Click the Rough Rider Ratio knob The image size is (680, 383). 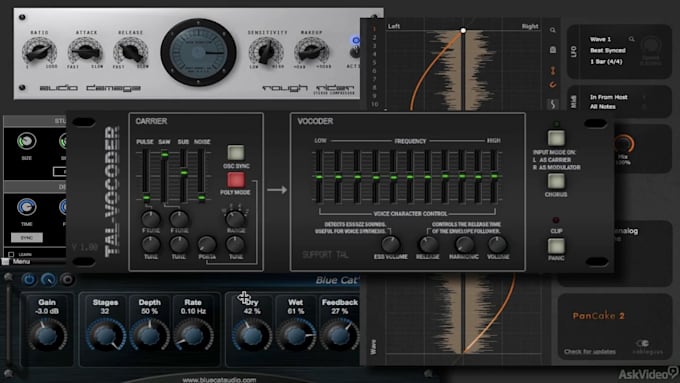point(39,51)
